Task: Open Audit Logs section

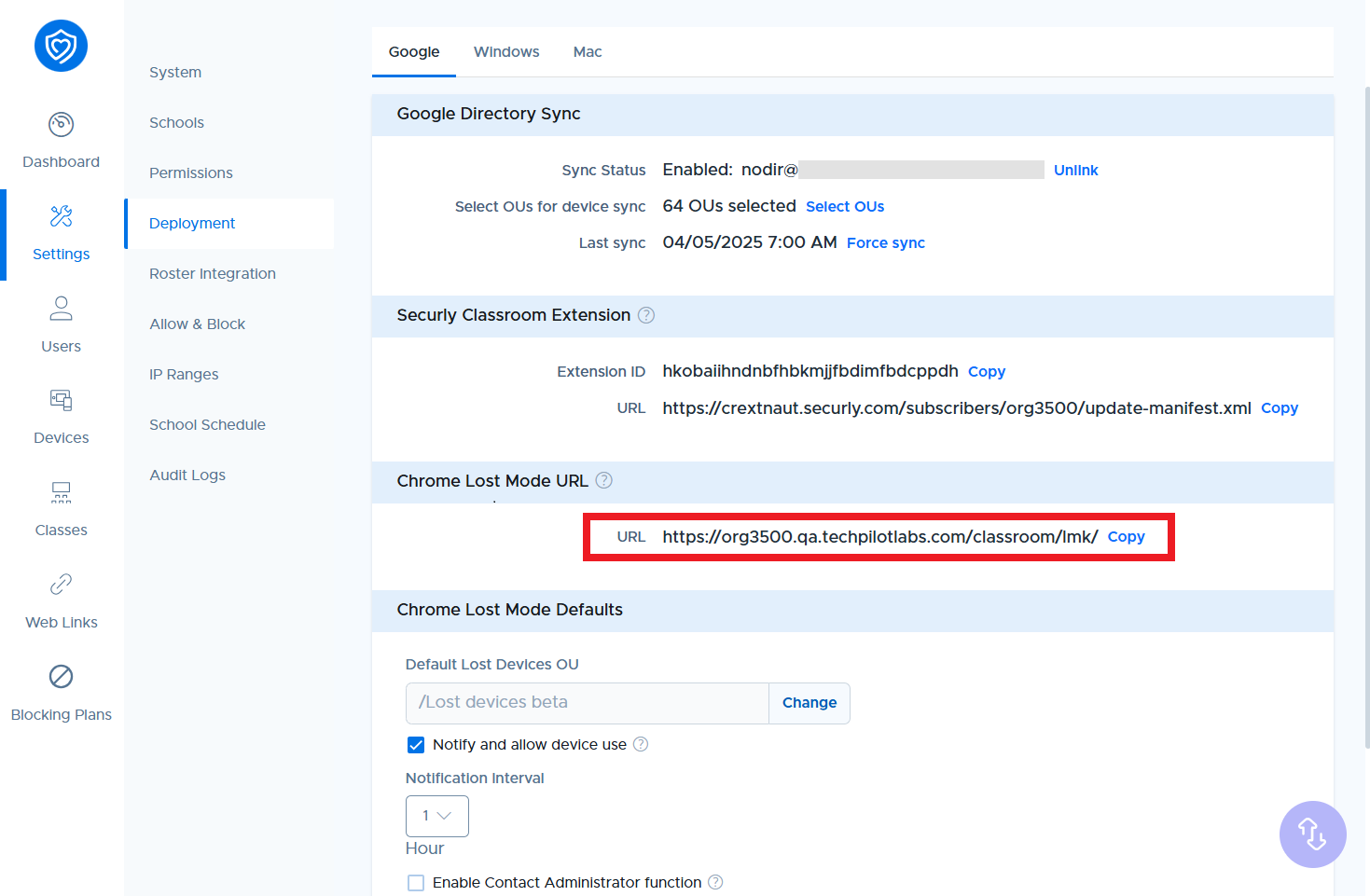Action: click(187, 476)
